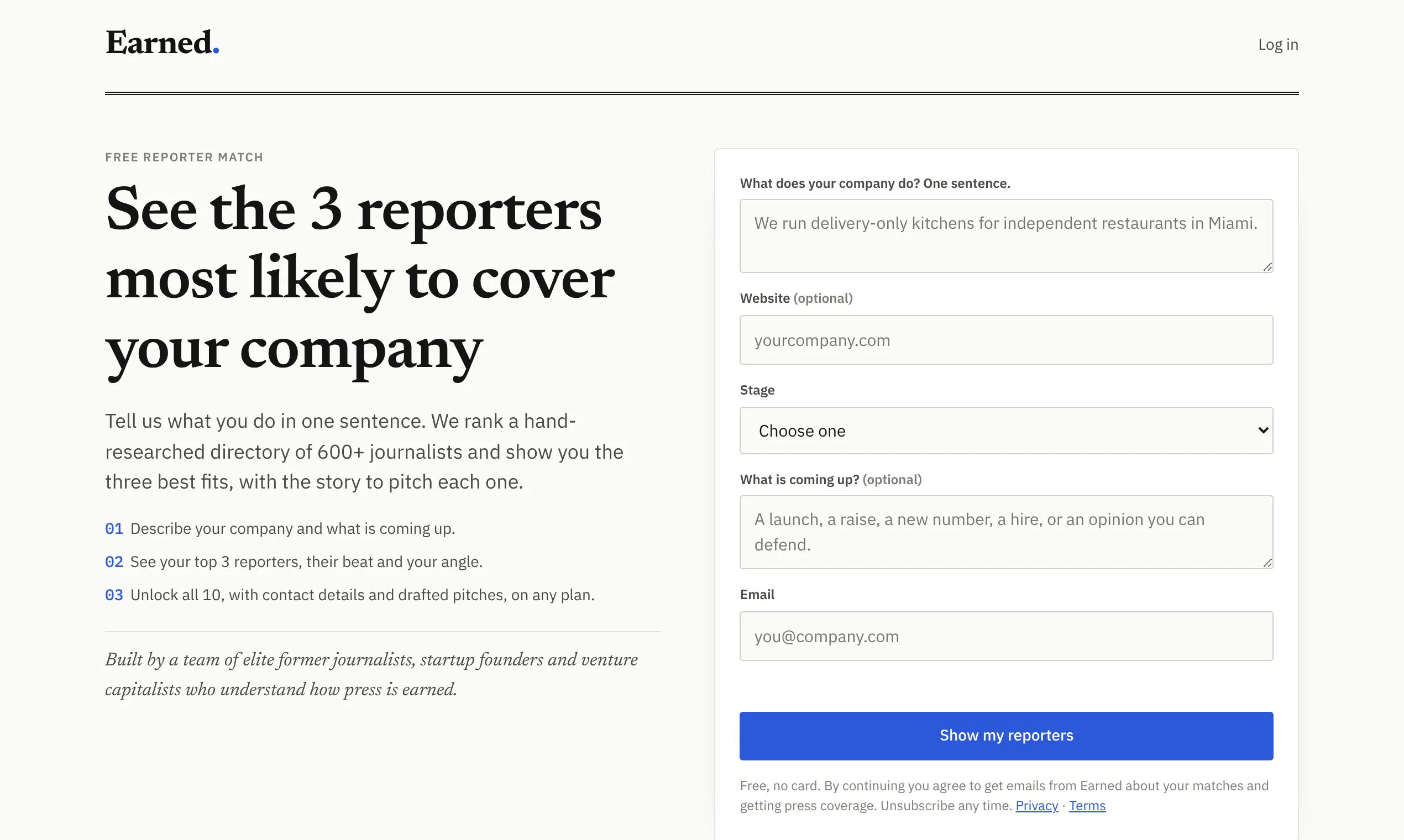Click the 'Stage' field label
The image size is (1404, 840).
757,390
